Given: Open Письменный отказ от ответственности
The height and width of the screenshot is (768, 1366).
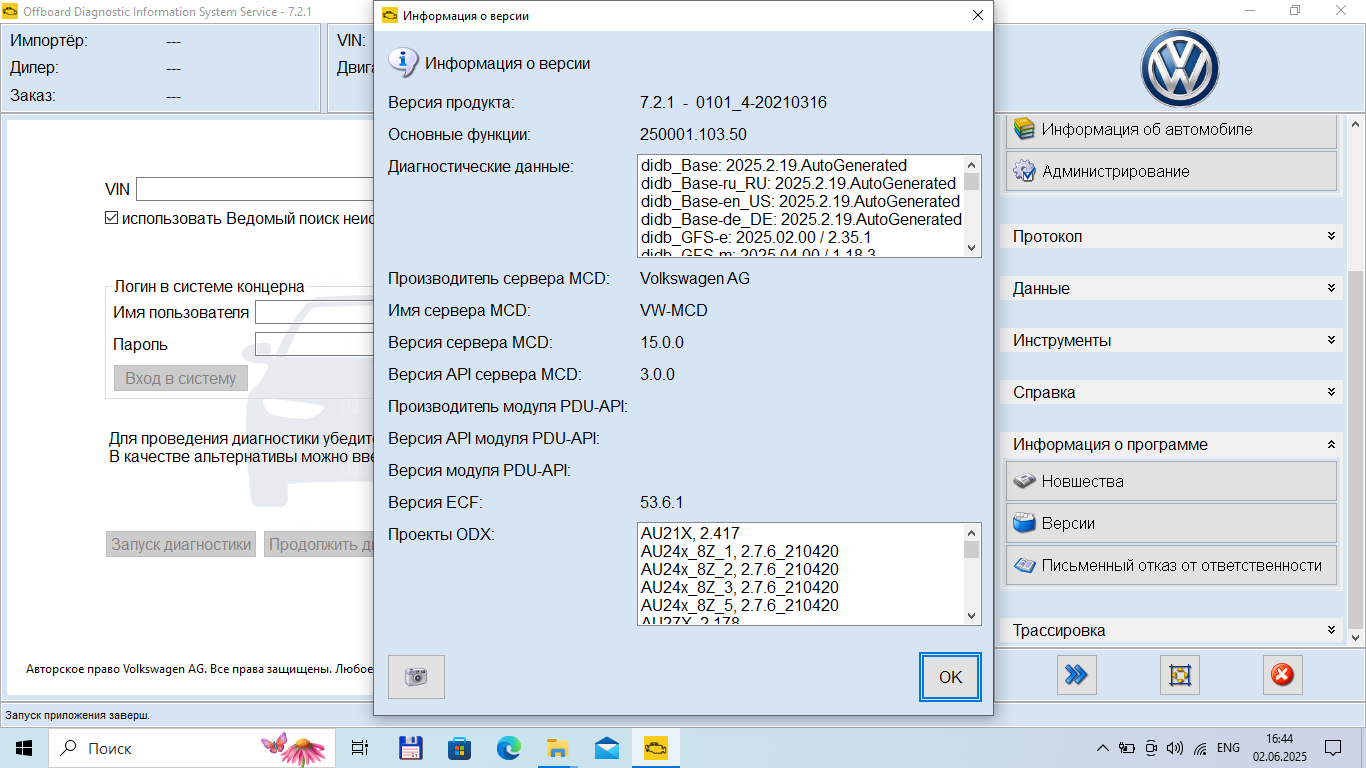Looking at the screenshot, I should 1171,565.
